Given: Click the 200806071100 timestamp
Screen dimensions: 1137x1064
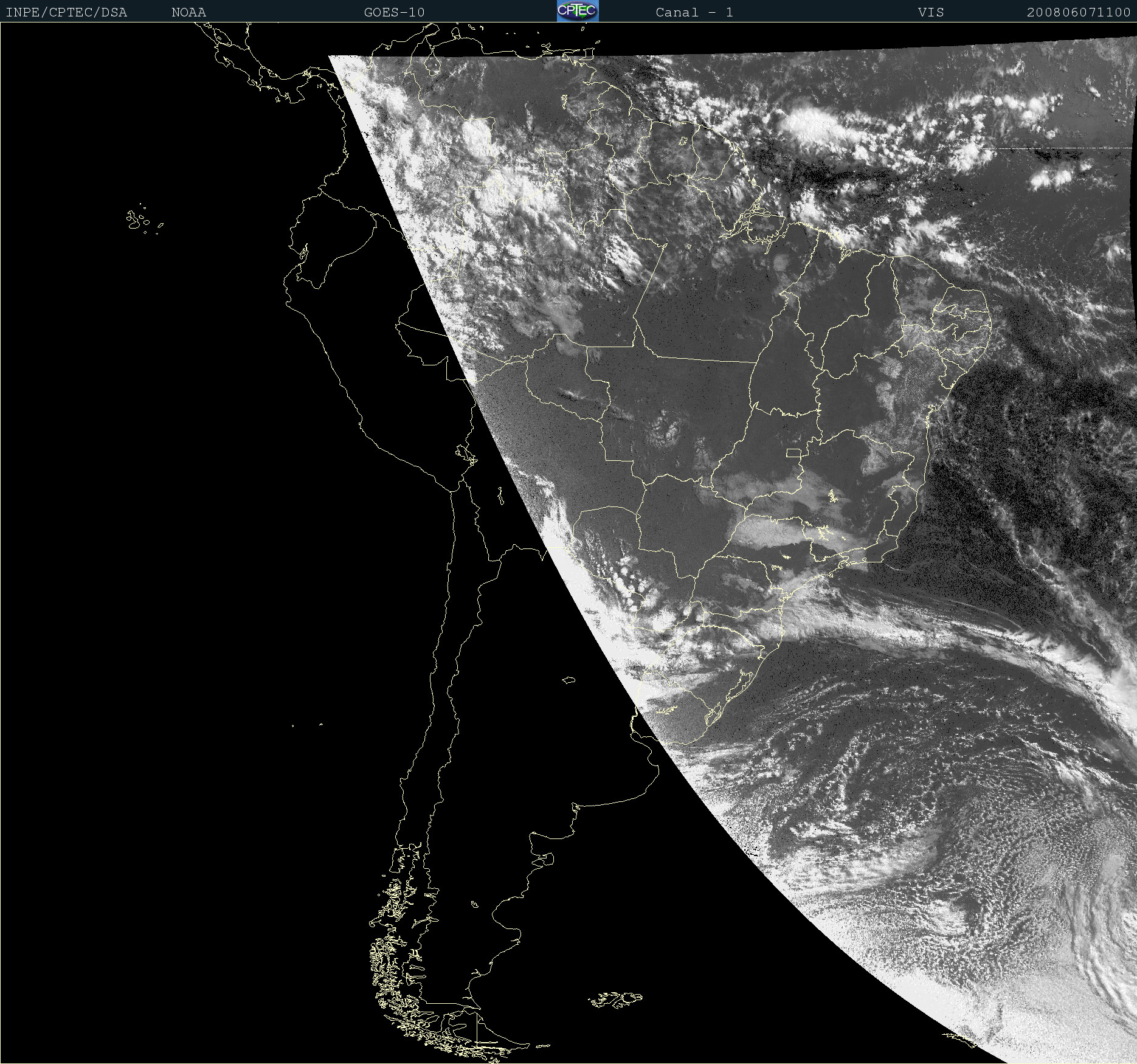Looking at the screenshot, I should tap(1079, 12).
